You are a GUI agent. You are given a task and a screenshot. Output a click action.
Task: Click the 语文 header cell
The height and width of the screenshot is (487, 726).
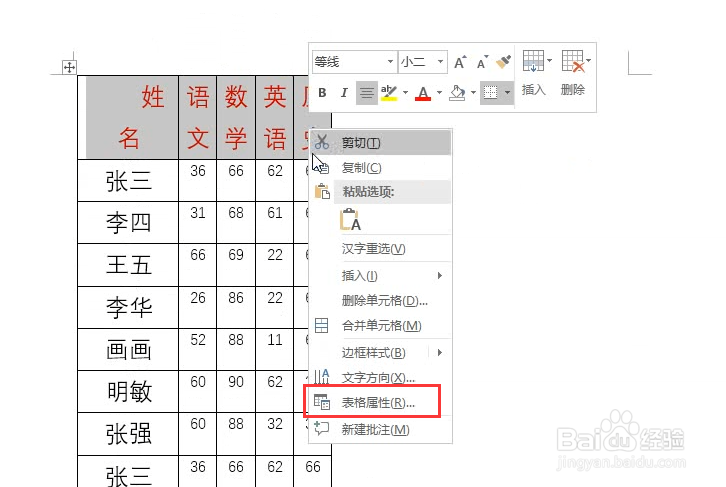click(198, 118)
